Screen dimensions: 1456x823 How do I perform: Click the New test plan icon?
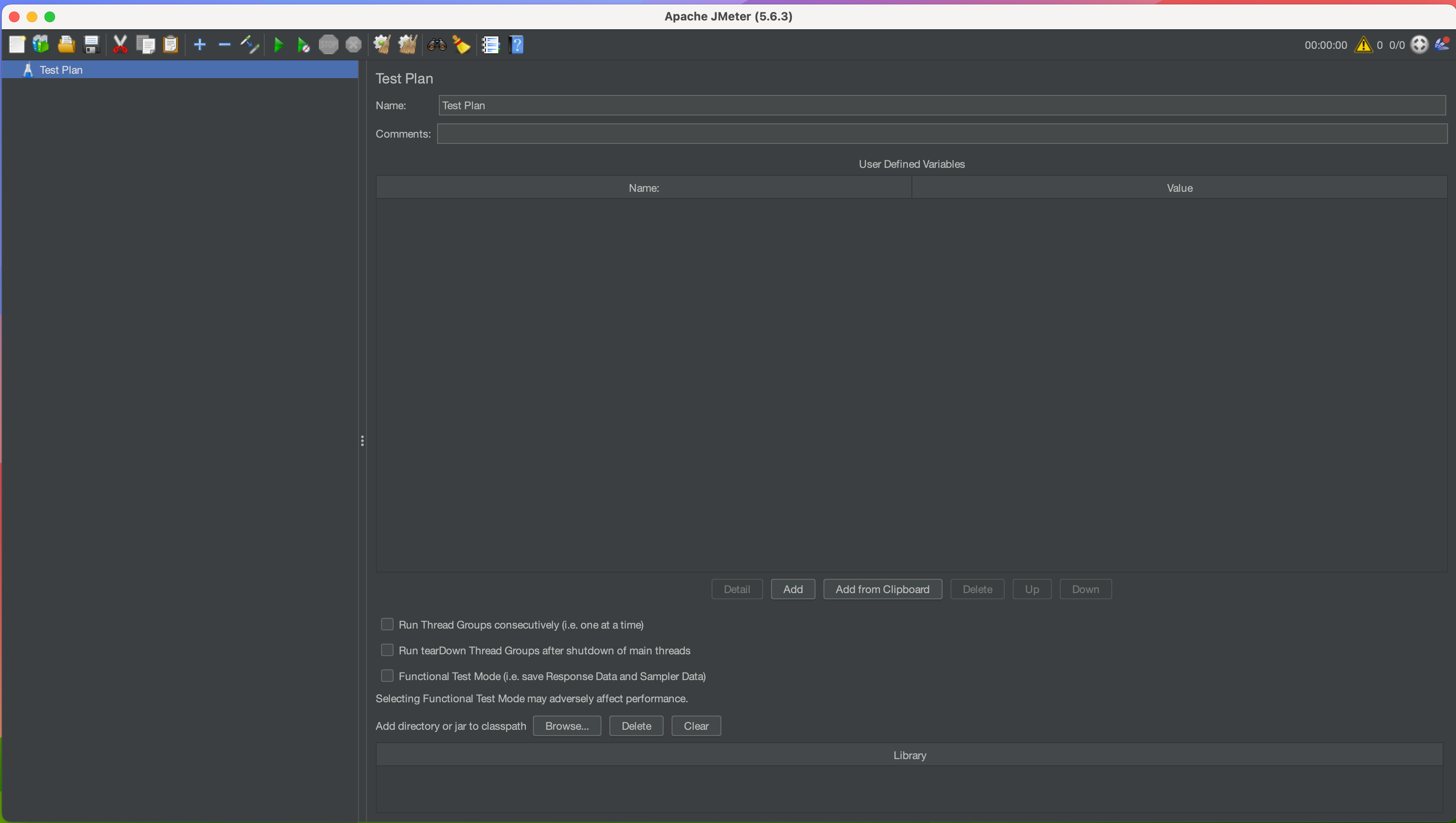pos(17,45)
